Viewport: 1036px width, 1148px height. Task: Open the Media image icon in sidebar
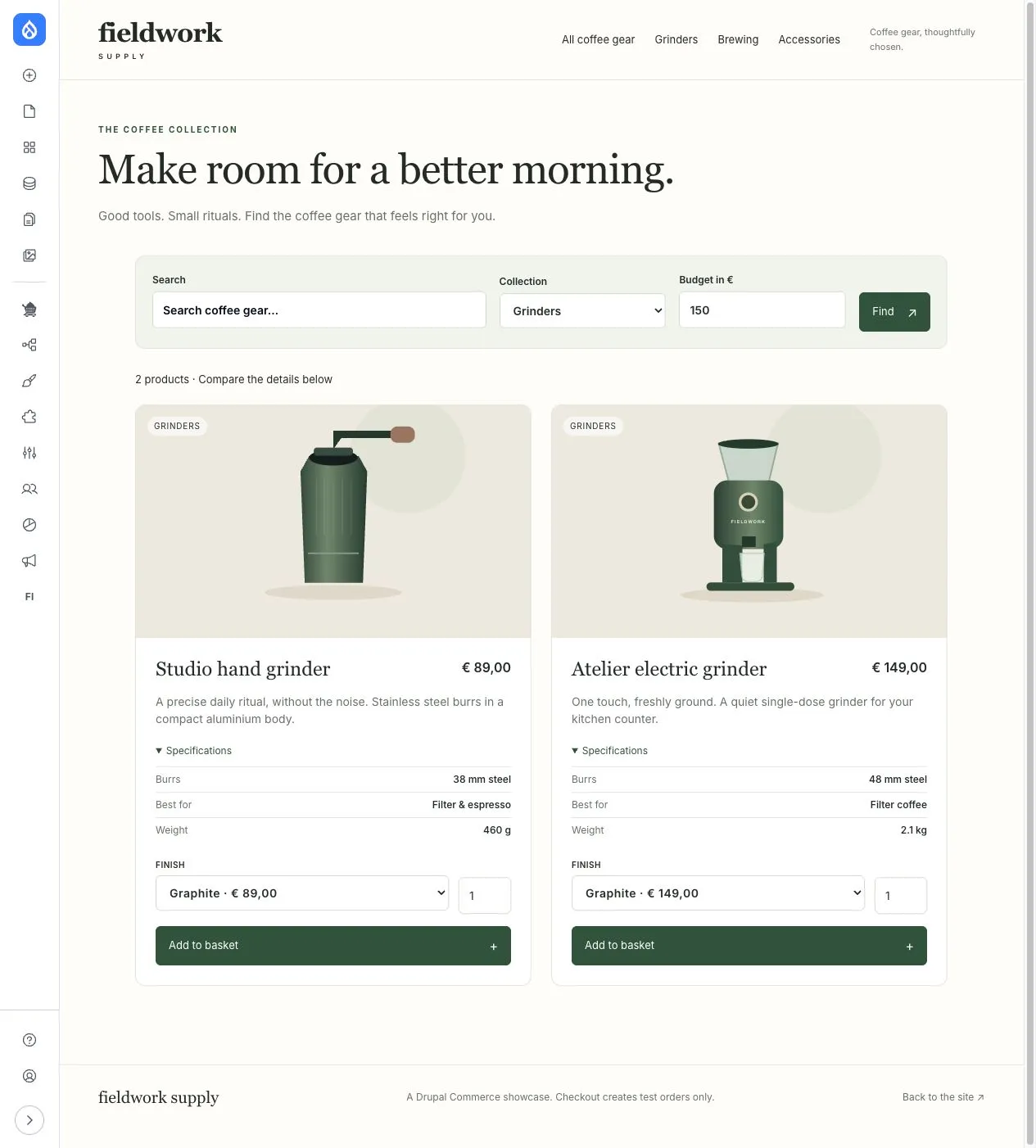[x=29, y=255]
